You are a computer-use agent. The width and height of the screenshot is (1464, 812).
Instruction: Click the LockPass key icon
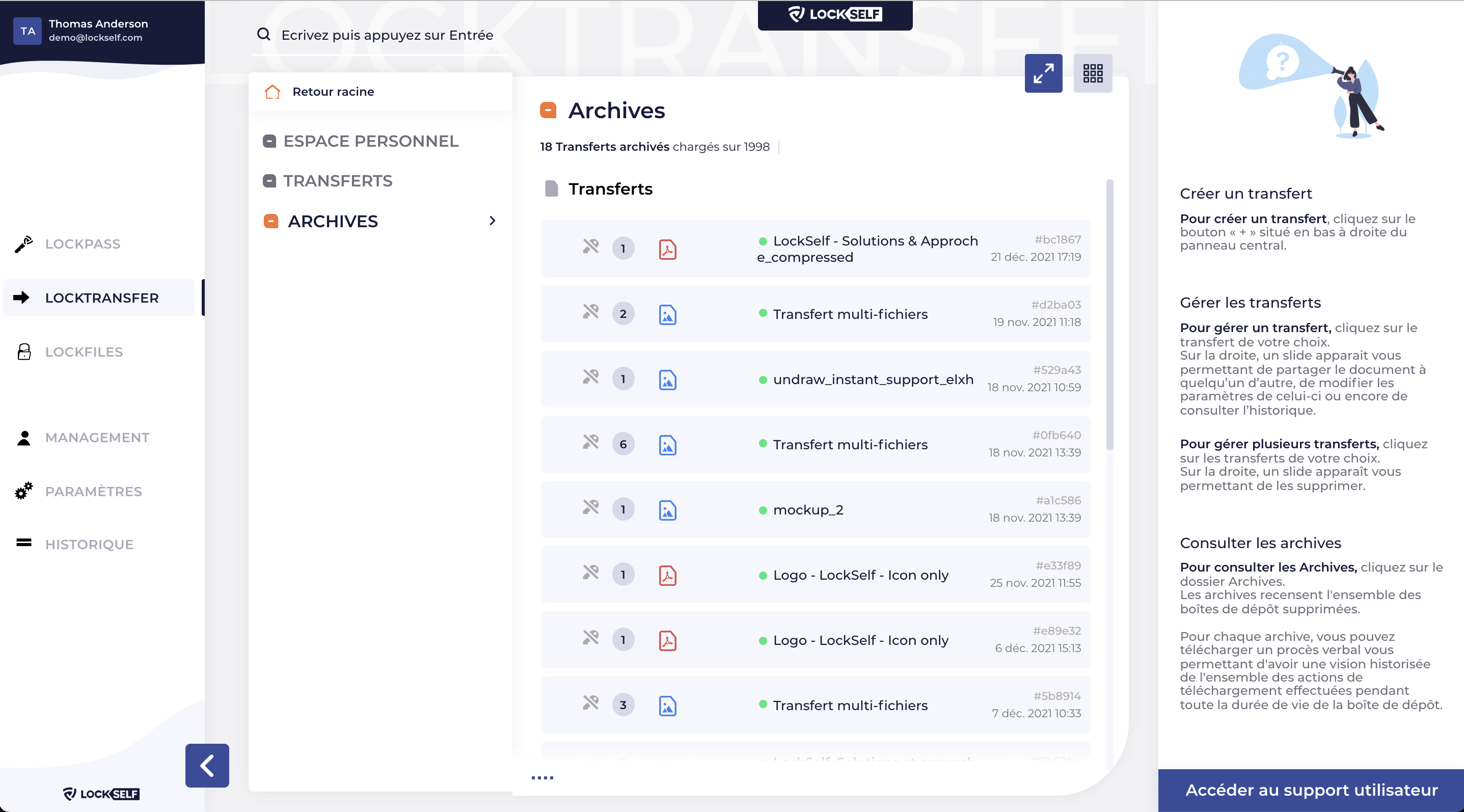coord(23,244)
